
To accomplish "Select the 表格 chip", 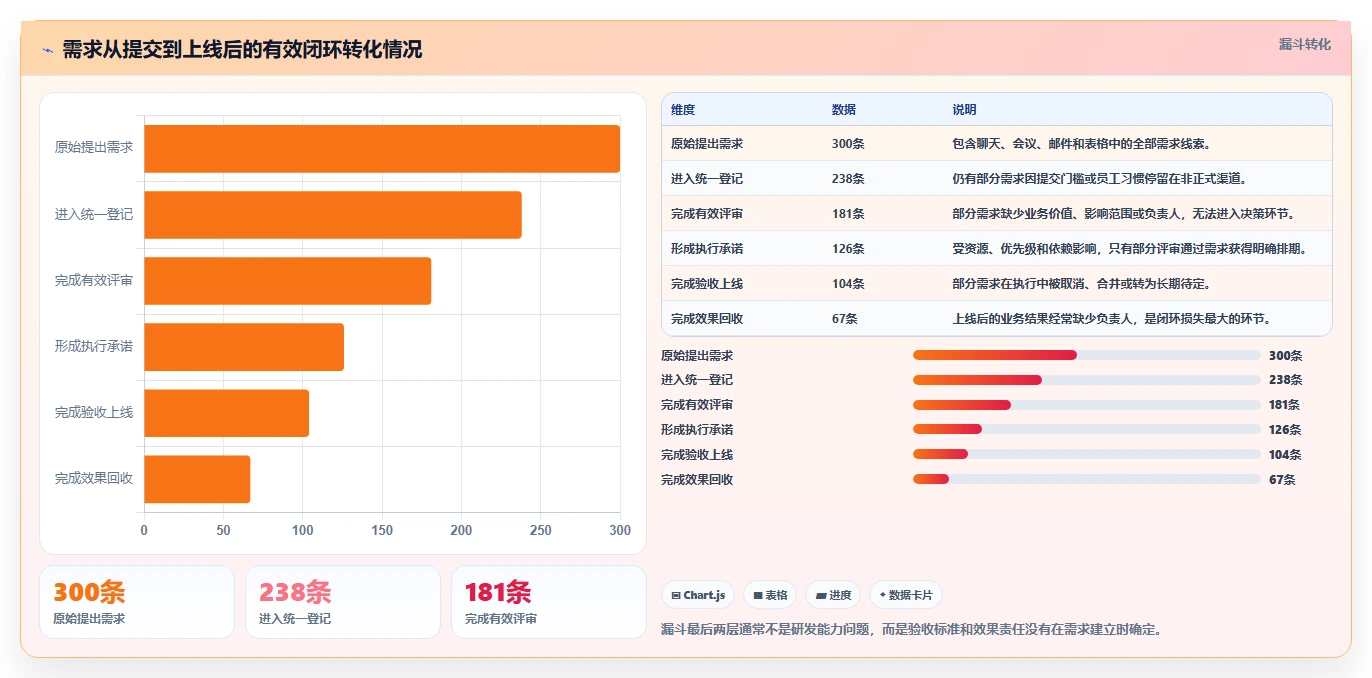I will tap(770, 595).
